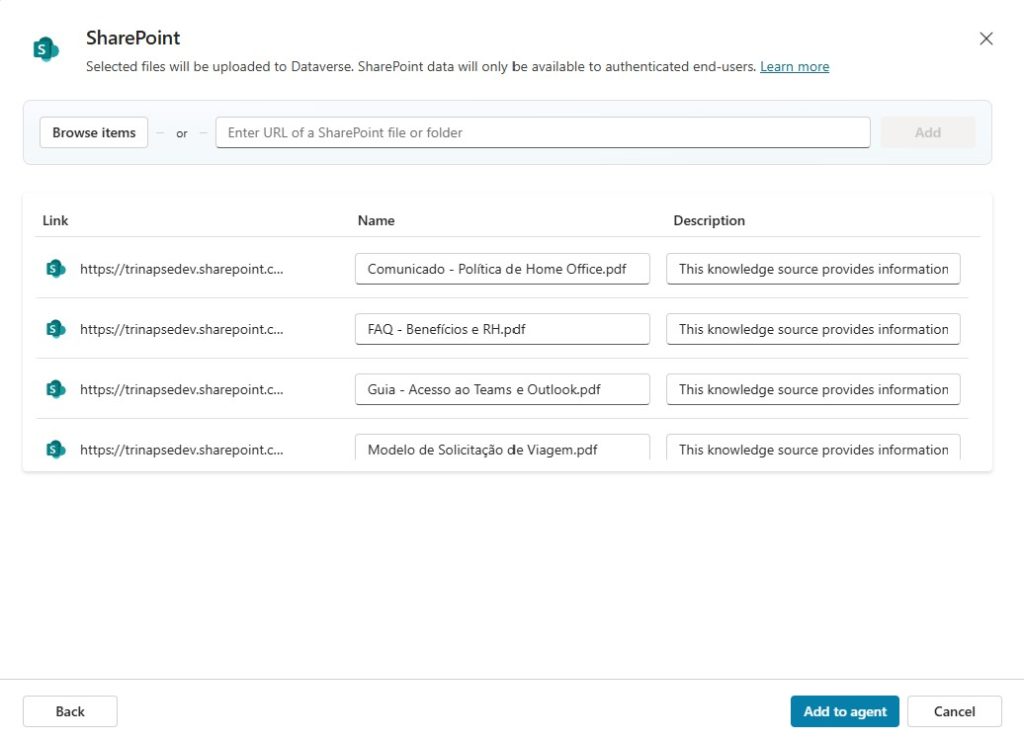Edit the name field for Modelo de Solicitação de Viagem.pdf

[x=502, y=449]
